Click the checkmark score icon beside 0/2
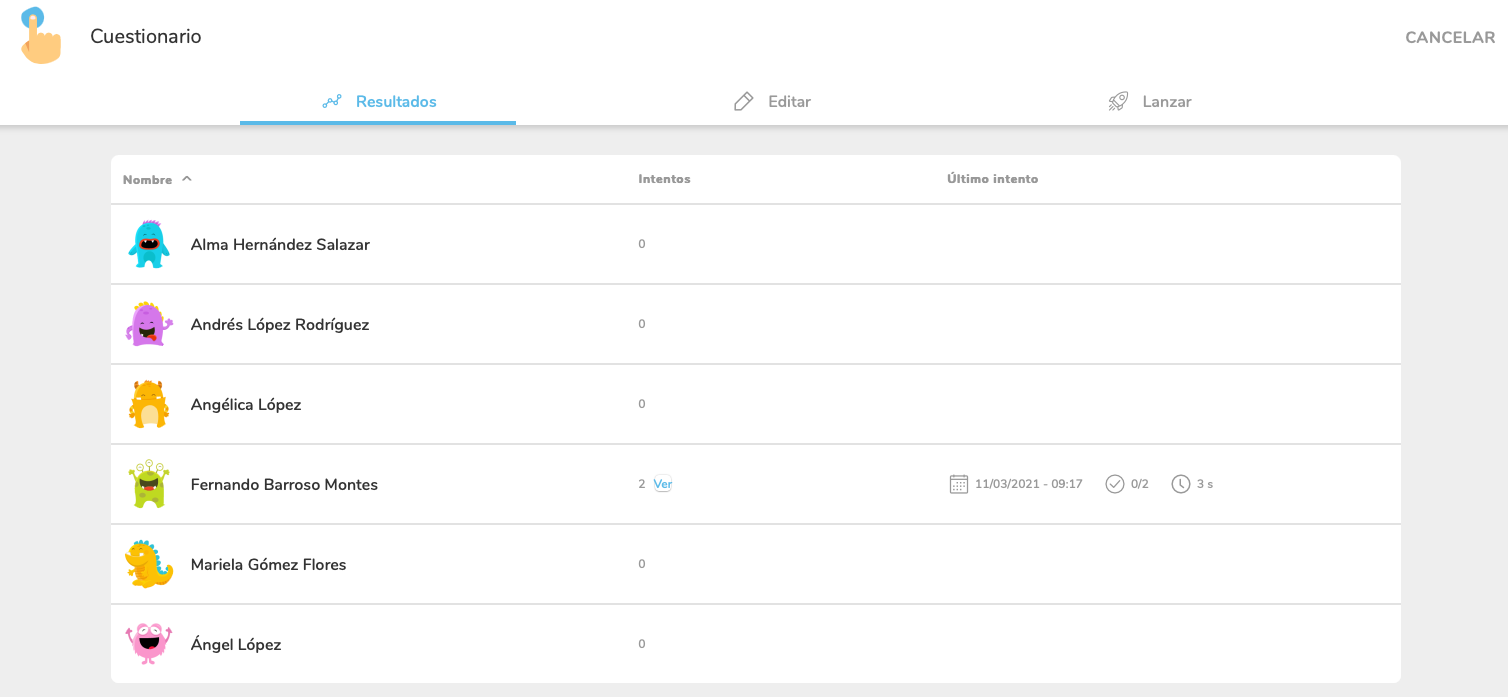 click(1114, 484)
